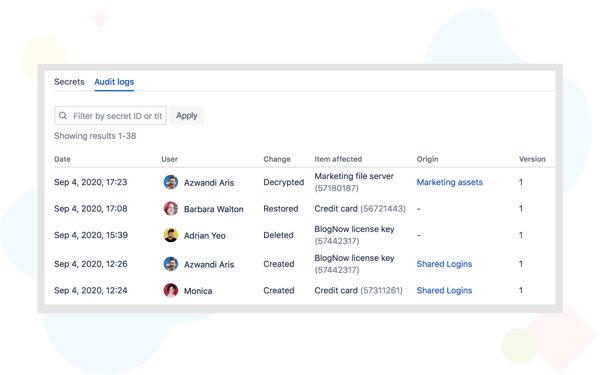Click the date Sep 4, 2020, 12:26
Screen dimensions: 600x375
(91, 264)
